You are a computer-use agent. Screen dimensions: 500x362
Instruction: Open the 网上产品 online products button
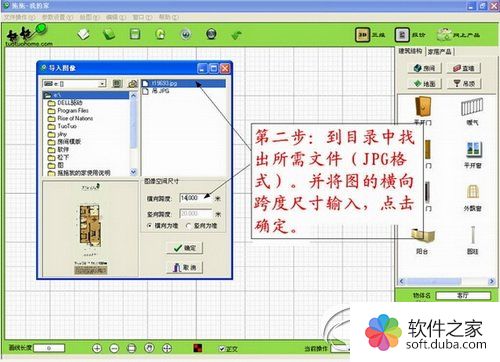[459, 35]
